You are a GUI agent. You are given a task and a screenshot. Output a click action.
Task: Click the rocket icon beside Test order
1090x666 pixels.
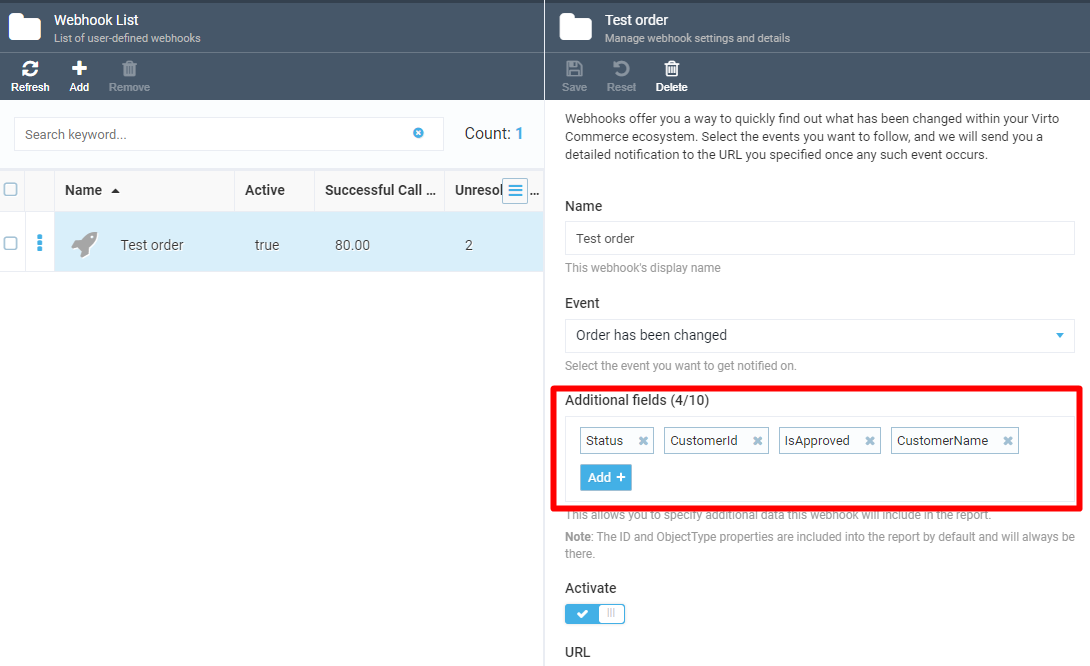tap(85, 242)
